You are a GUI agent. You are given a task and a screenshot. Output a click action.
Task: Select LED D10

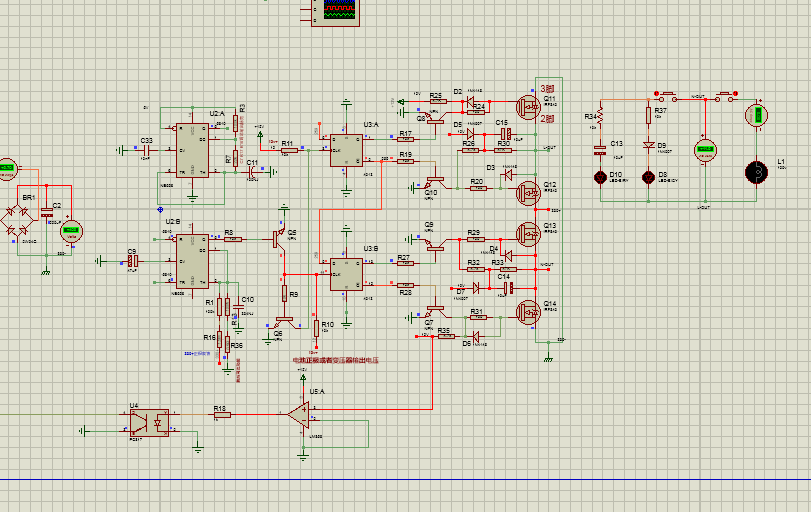click(x=600, y=177)
